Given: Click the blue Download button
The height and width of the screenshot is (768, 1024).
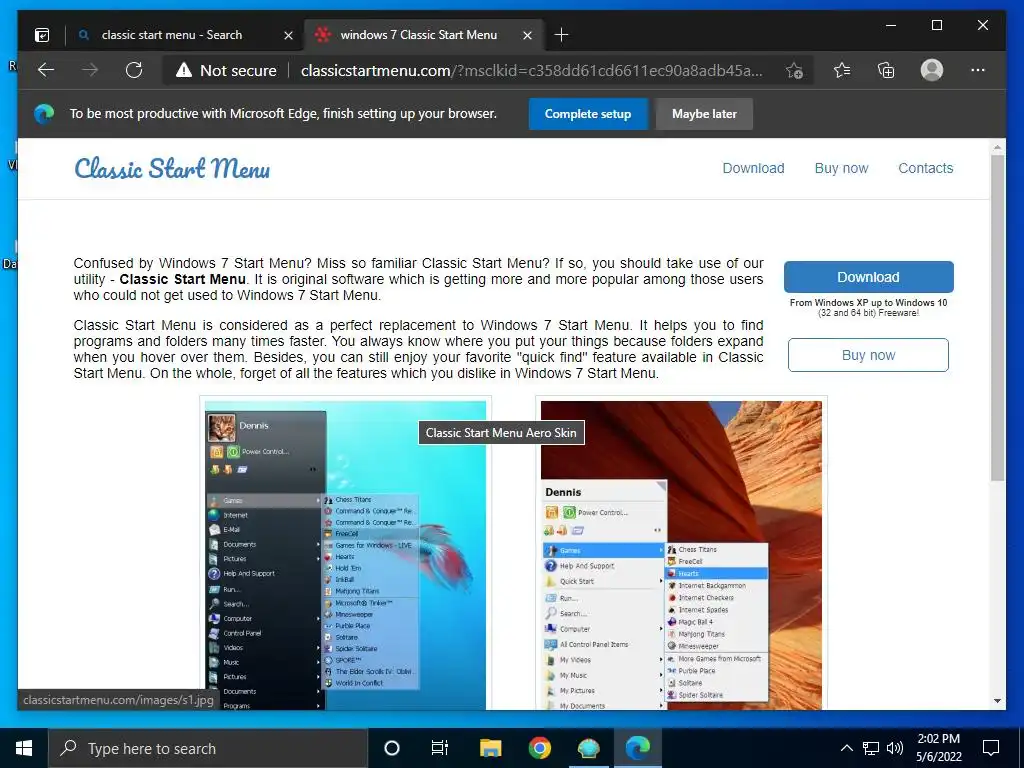Looking at the screenshot, I should click(869, 277).
